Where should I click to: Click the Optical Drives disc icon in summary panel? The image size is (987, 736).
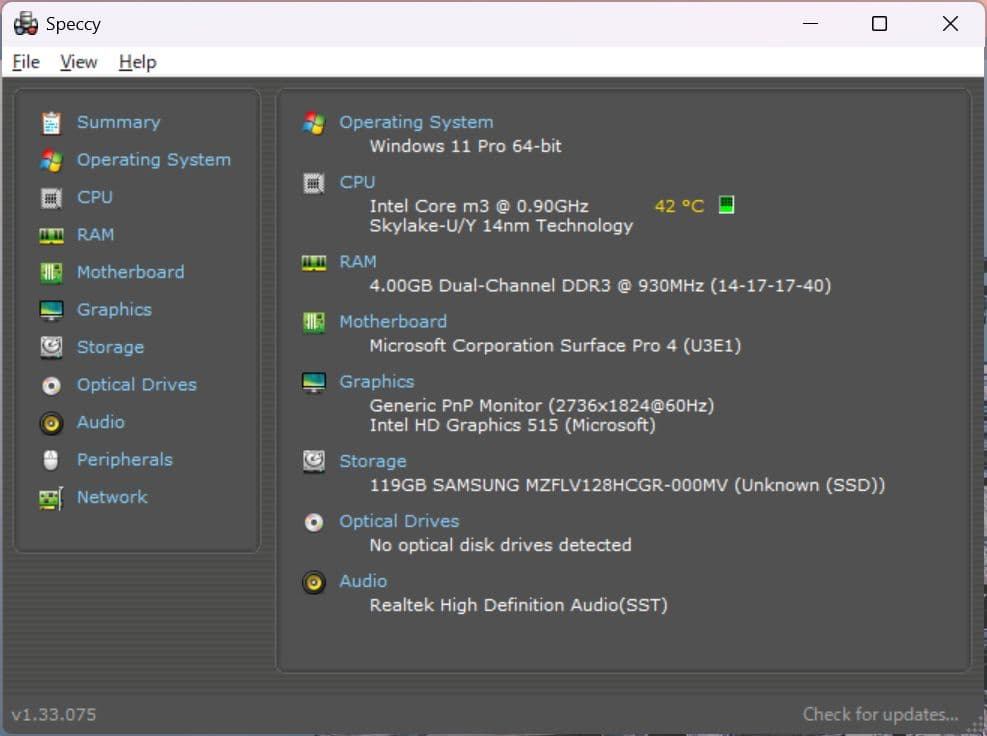[313, 522]
